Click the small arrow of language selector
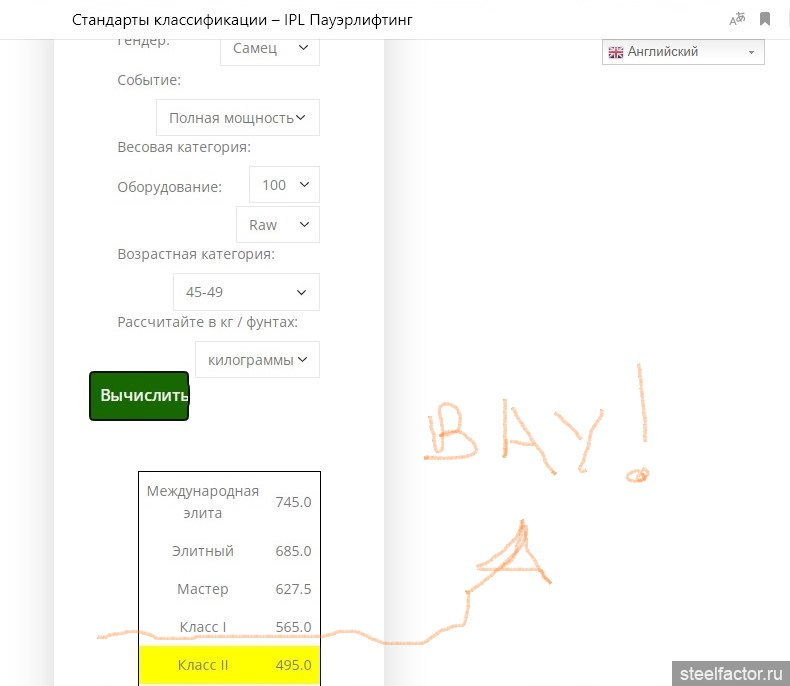 click(751, 52)
